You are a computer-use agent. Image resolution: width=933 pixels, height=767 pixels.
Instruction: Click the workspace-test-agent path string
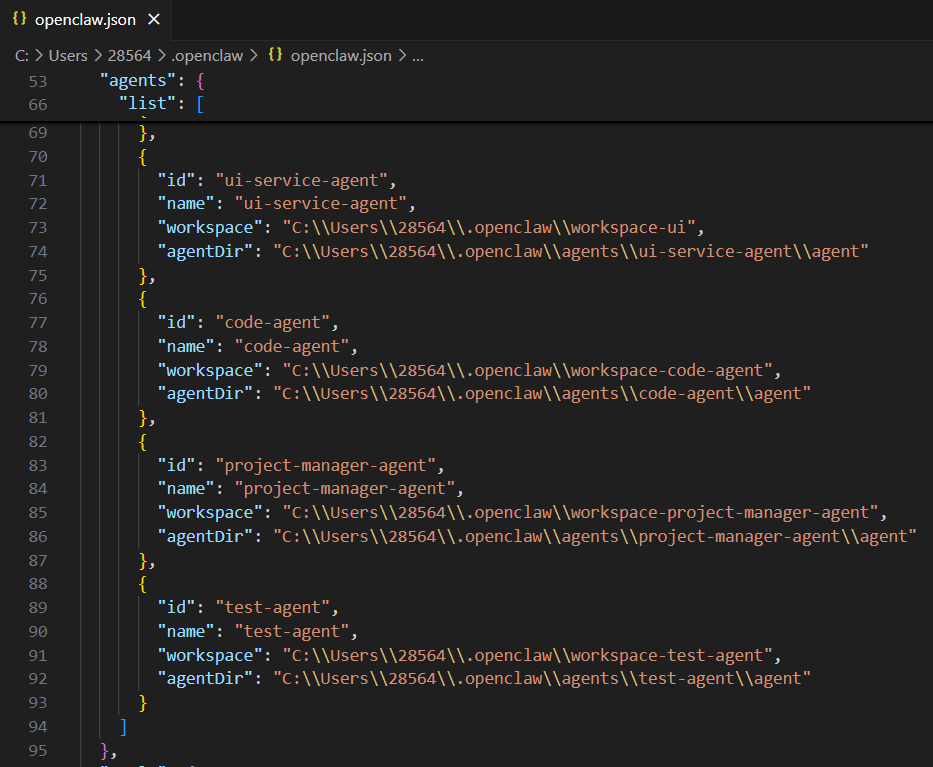528,655
